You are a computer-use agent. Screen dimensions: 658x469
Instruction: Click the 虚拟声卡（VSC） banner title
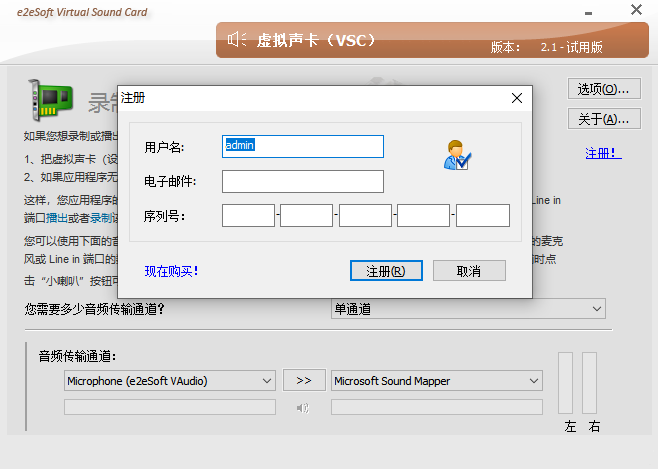point(316,40)
